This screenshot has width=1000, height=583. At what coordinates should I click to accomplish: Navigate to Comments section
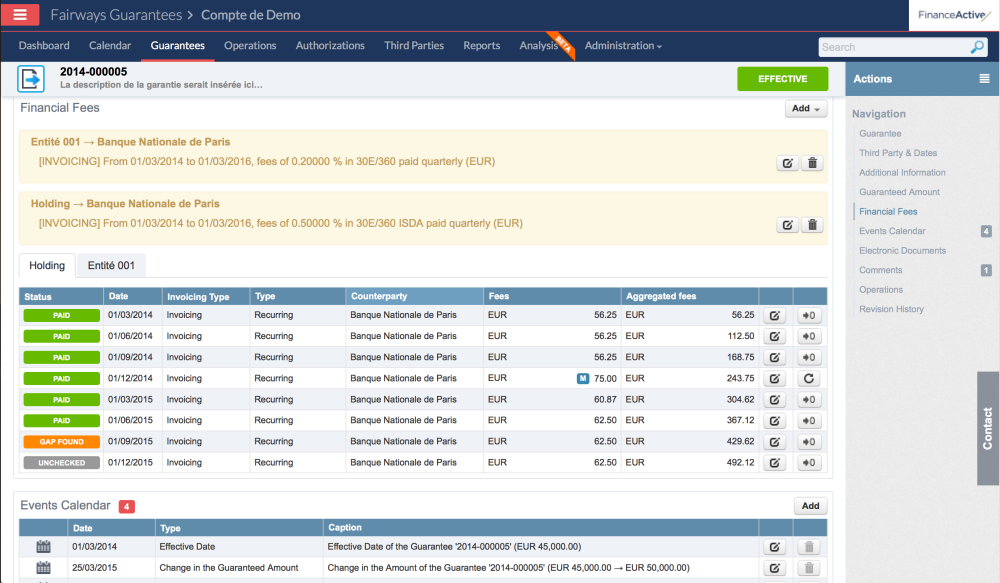point(881,270)
